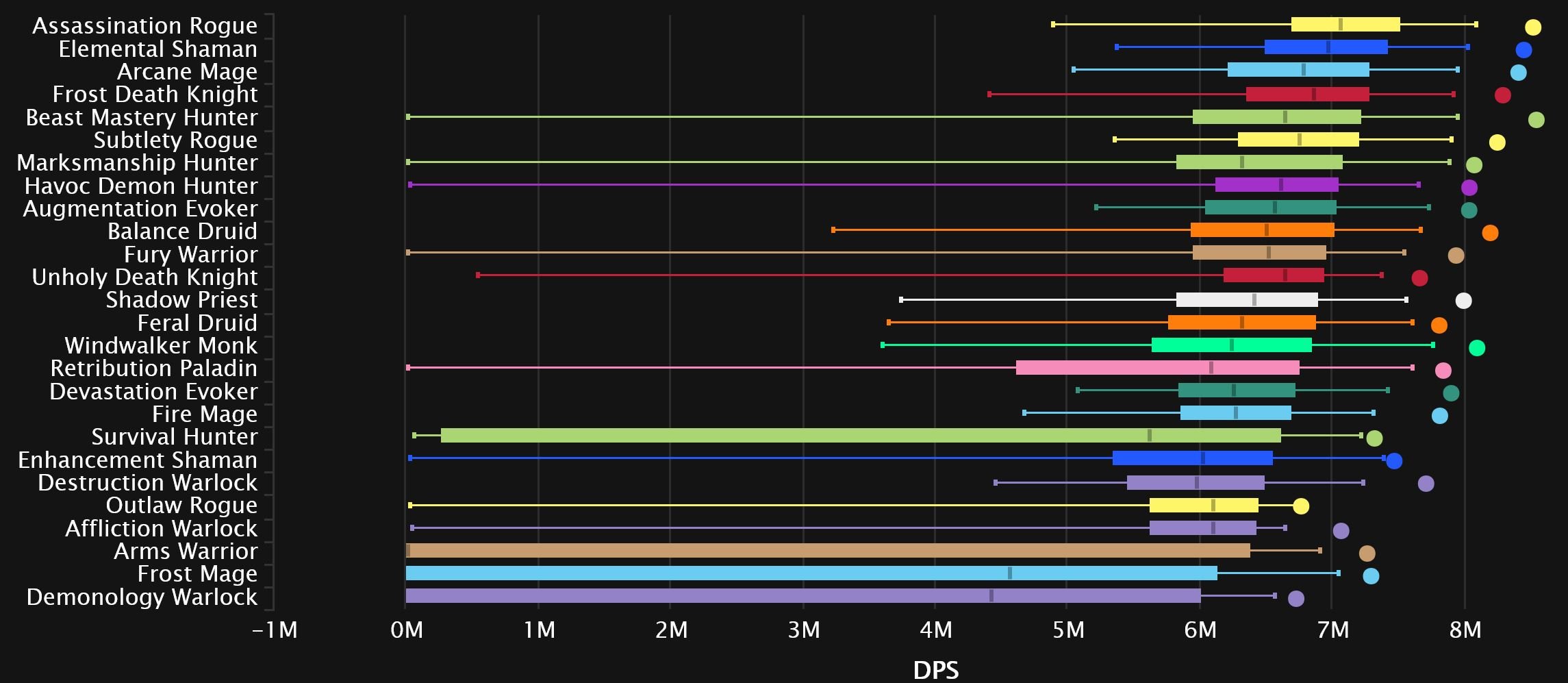
Task: Click the Frost Death Knight red dot
Action: coord(1502,95)
